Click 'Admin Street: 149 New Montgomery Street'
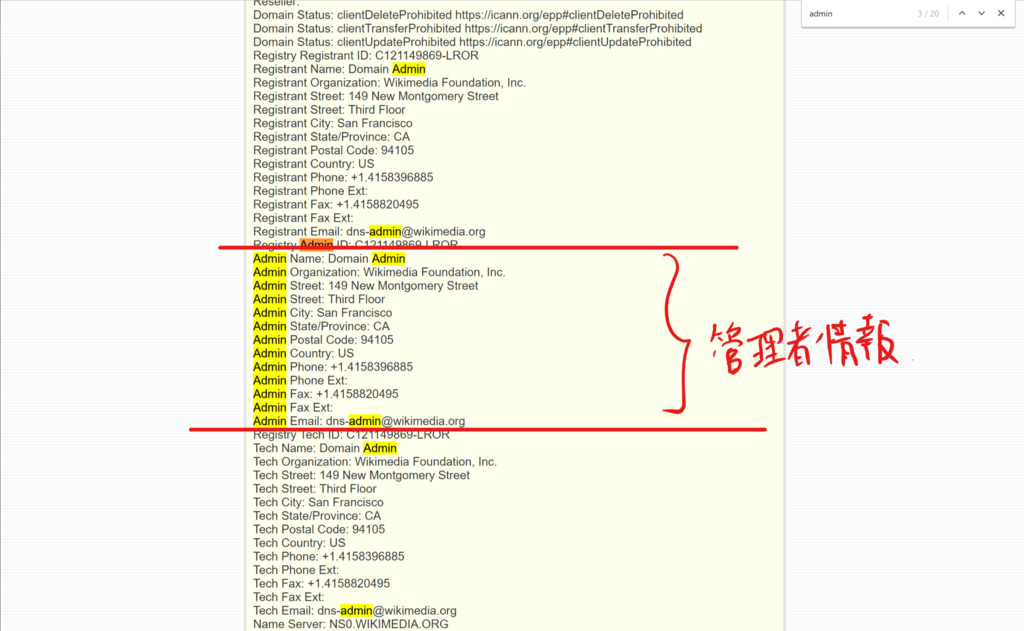1024x631 pixels. [366, 286]
